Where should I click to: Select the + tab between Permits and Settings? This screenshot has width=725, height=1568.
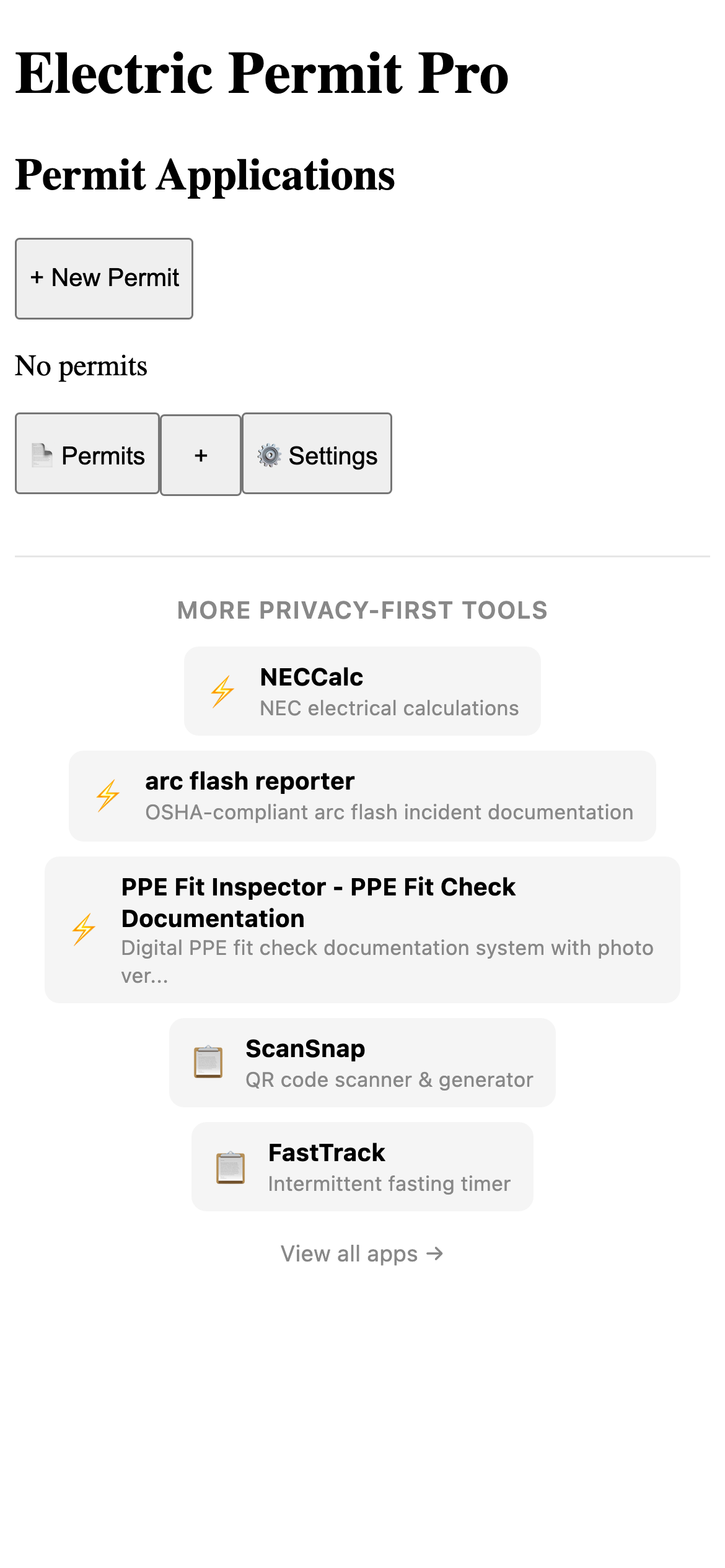(x=201, y=454)
